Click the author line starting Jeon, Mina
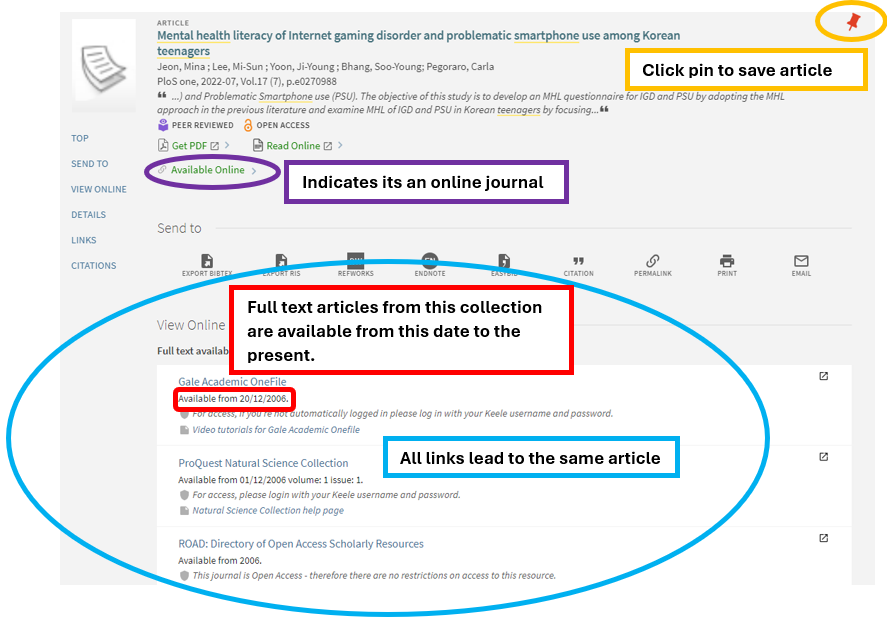This screenshot has width=890, height=622. click(x=325, y=66)
